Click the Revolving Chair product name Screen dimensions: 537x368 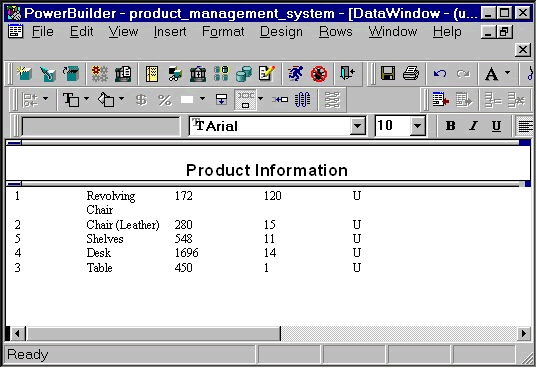click(111, 203)
